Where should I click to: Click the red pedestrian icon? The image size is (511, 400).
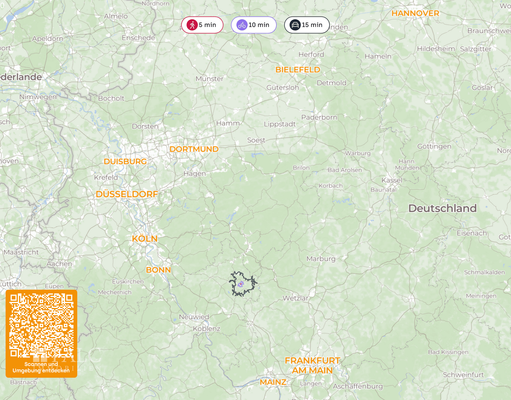(192, 25)
